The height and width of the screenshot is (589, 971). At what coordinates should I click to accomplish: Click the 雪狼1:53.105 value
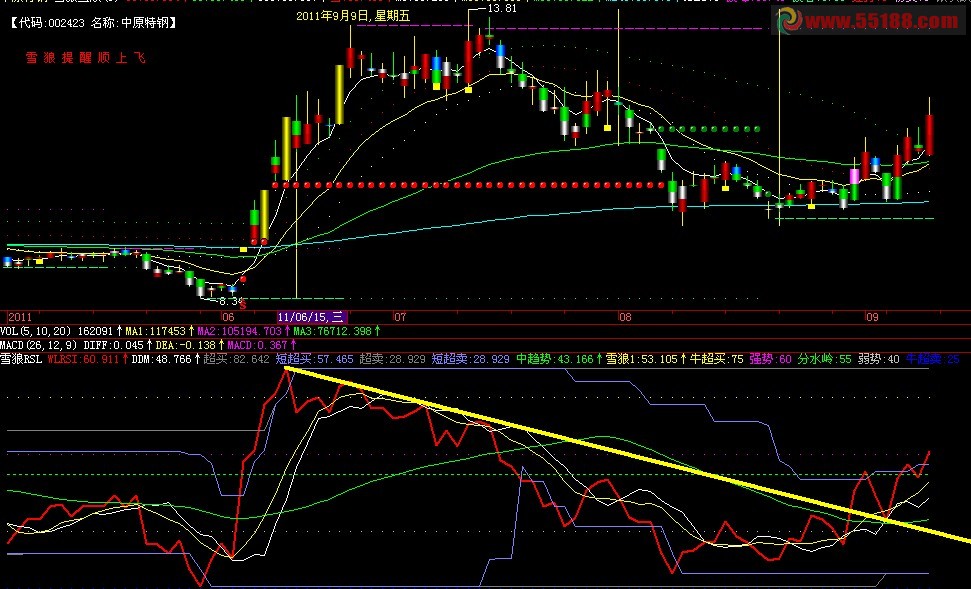click(640, 359)
